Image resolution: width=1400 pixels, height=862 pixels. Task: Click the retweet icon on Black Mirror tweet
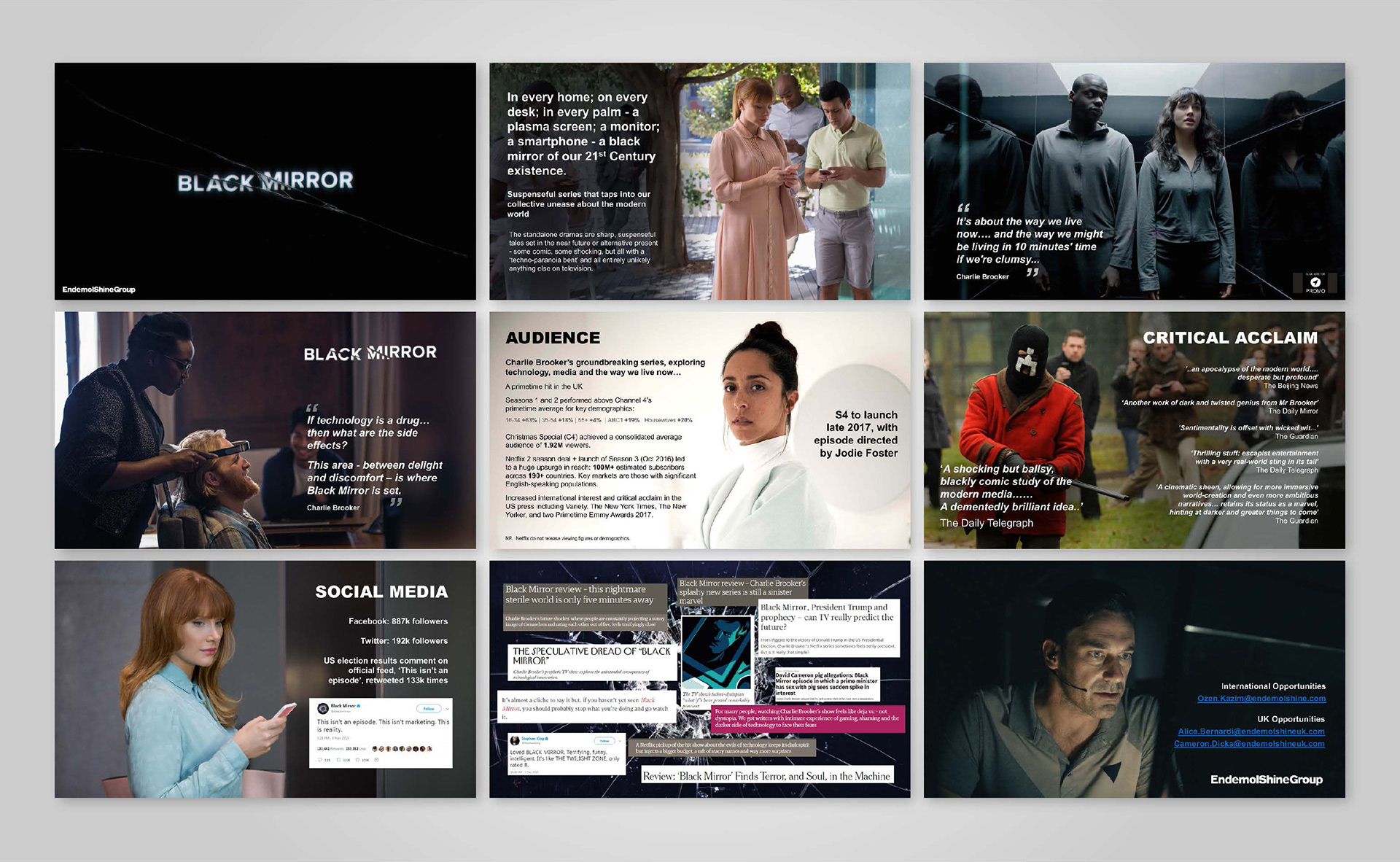pyautogui.click(x=338, y=760)
